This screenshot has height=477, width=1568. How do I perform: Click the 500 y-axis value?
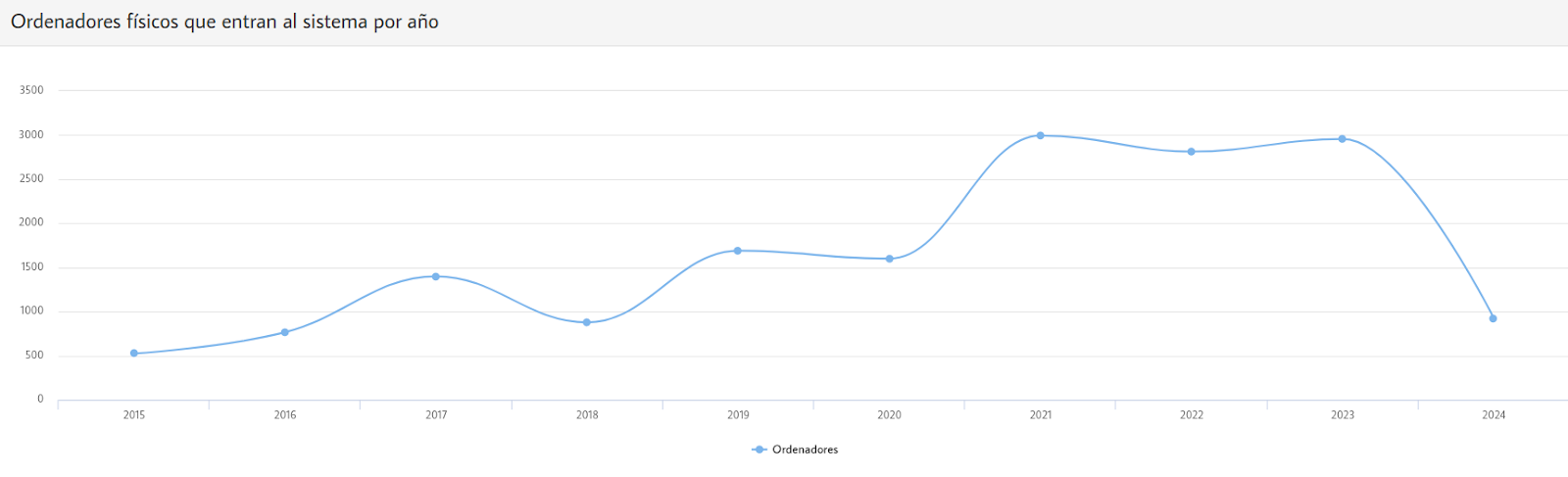point(34,356)
